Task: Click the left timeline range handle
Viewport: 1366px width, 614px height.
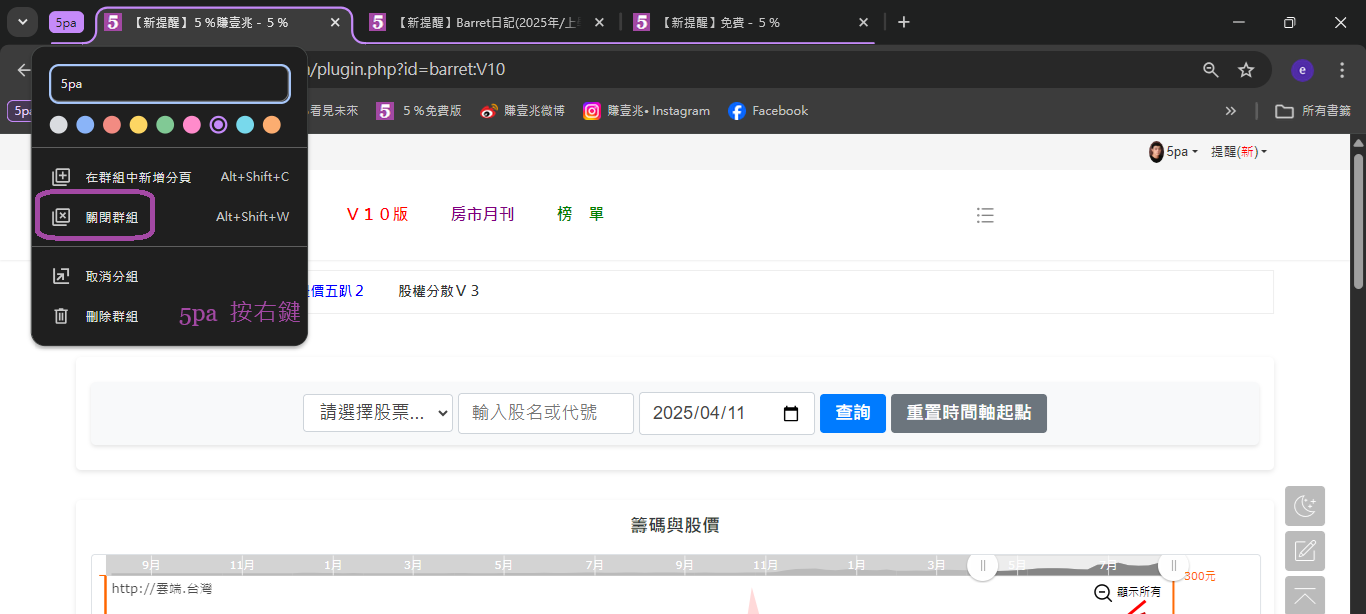Action: coord(982,565)
